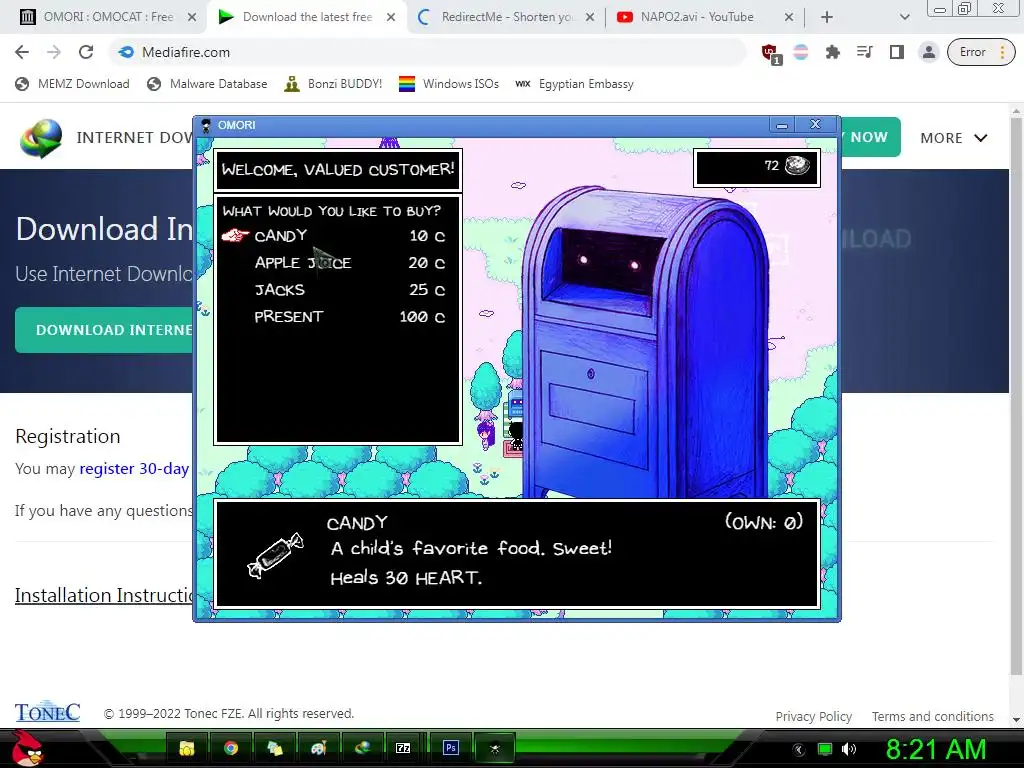
Task: Click the Installation Instructions heading link
Action: [x=104, y=595]
